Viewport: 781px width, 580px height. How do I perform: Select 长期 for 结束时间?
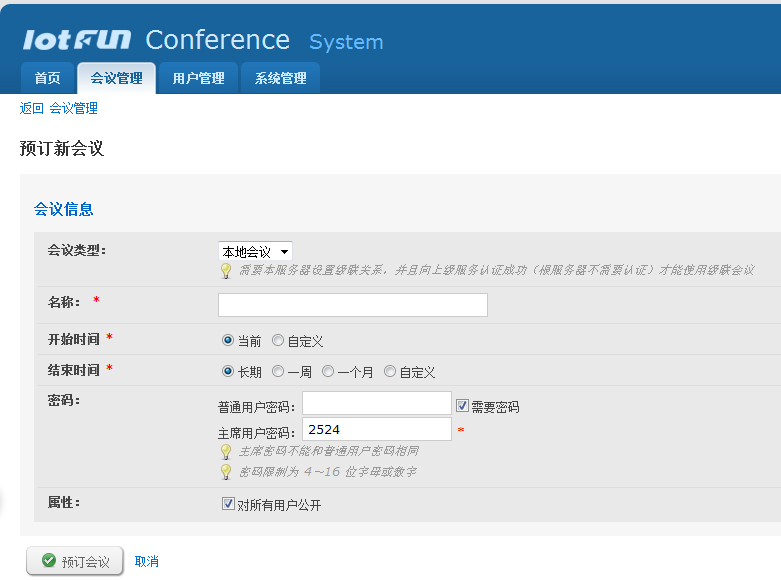[228, 371]
